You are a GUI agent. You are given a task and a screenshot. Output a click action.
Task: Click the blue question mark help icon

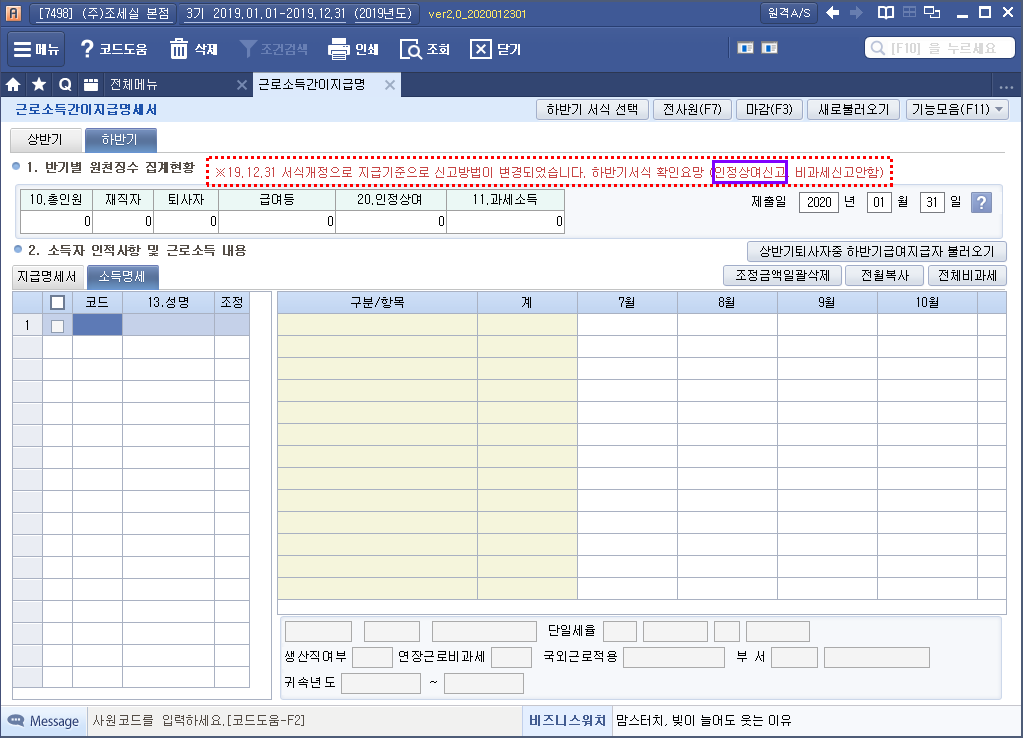pyautogui.click(x=981, y=202)
